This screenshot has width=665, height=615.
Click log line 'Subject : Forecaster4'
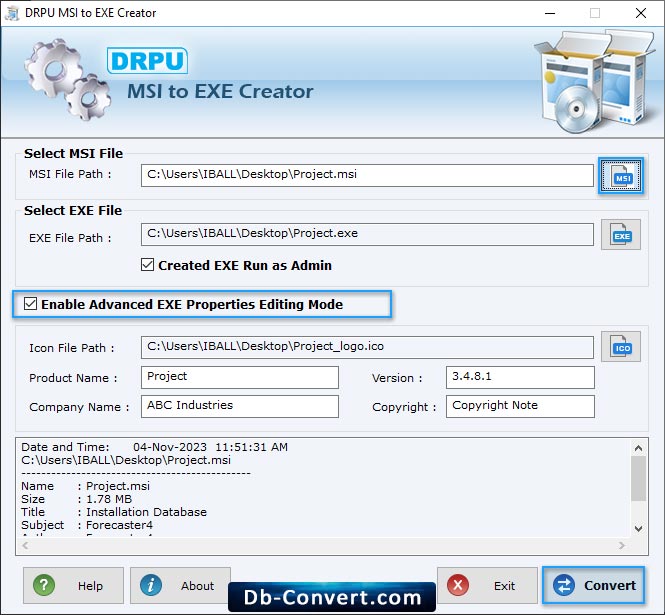pos(87,525)
